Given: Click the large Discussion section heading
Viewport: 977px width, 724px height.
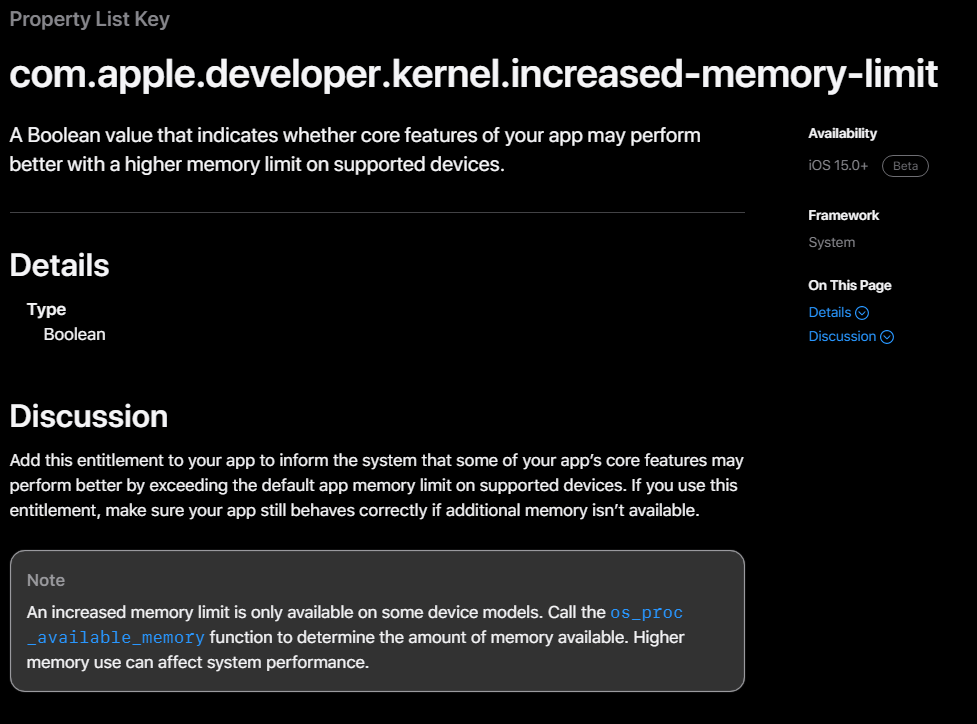Looking at the screenshot, I should pos(89,416).
